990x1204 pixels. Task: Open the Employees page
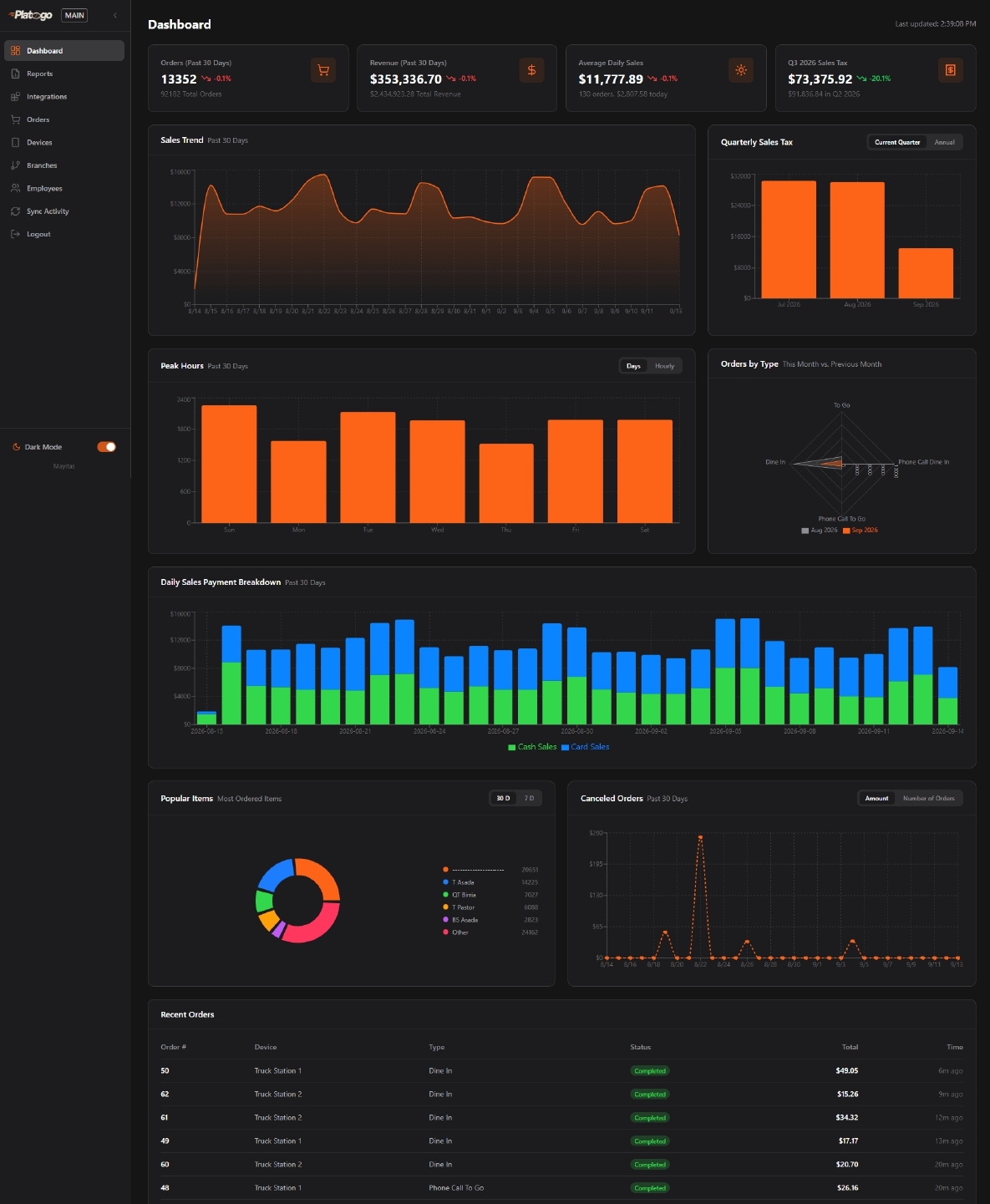click(x=63, y=189)
